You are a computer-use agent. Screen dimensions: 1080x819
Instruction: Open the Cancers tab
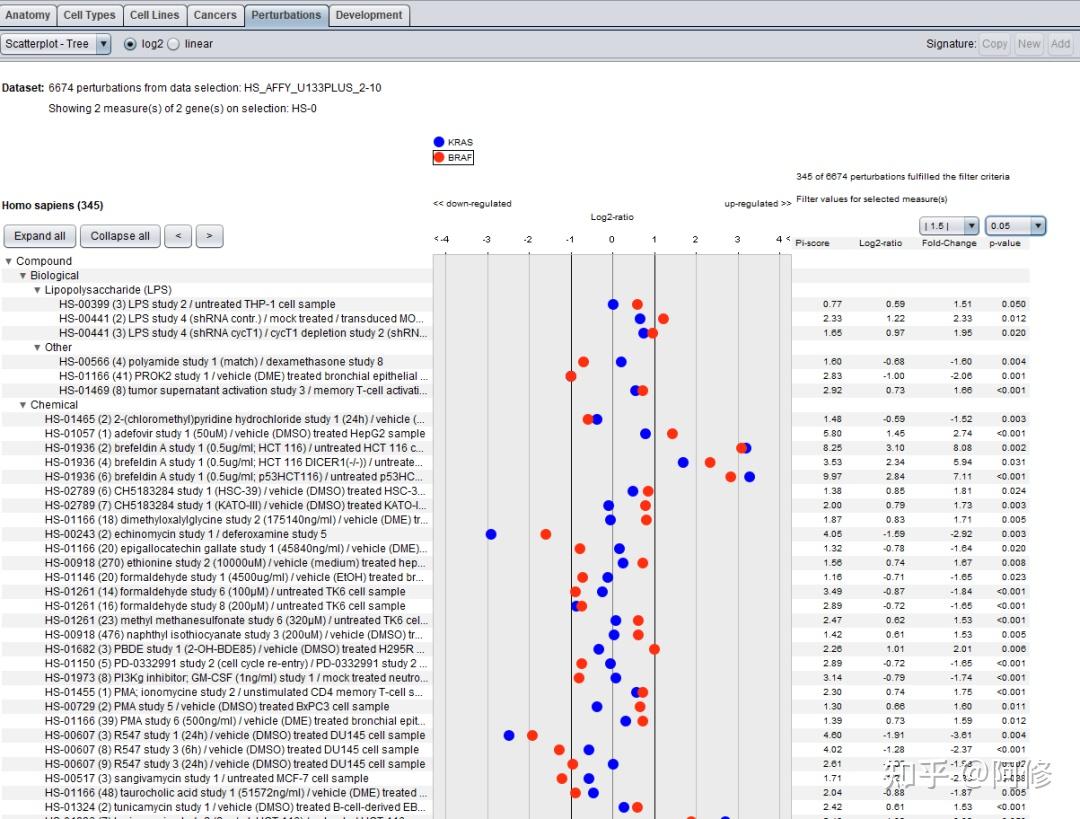(x=215, y=15)
